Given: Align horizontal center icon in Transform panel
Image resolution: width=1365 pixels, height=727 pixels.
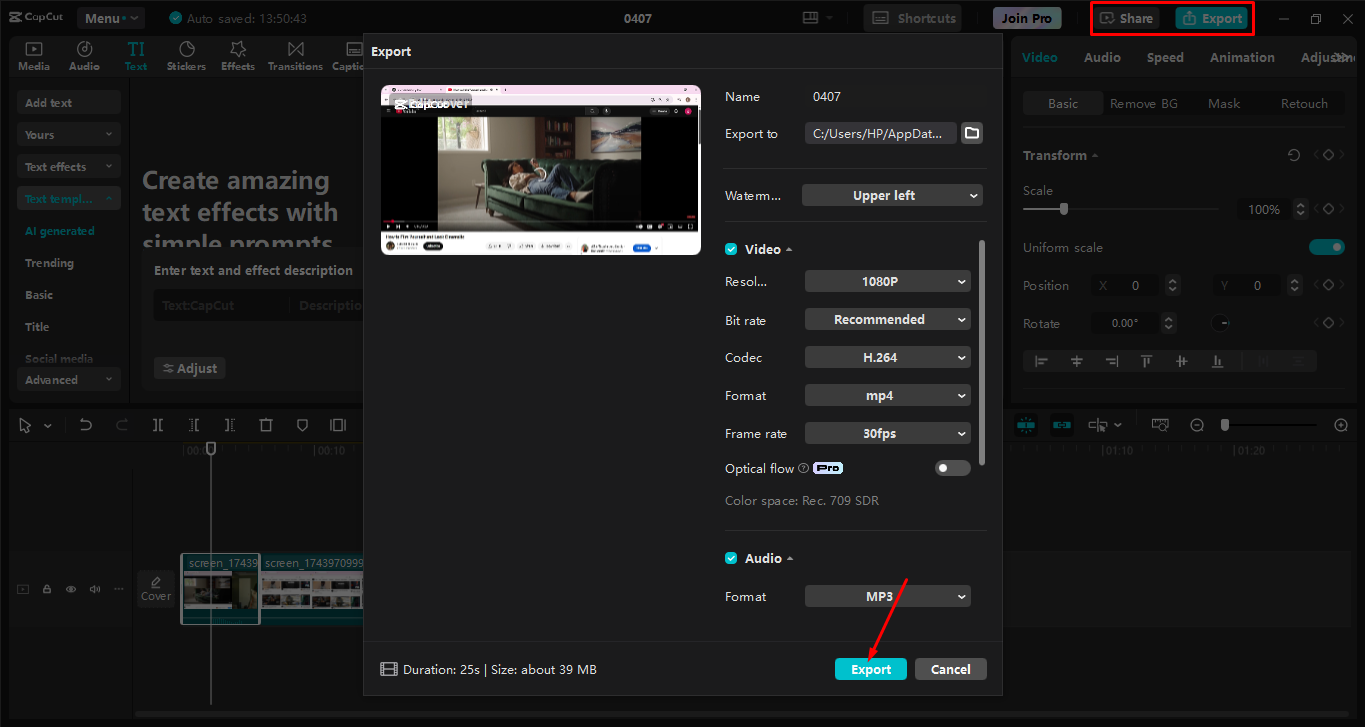Looking at the screenshot, I should click(x=1077, y=361).
